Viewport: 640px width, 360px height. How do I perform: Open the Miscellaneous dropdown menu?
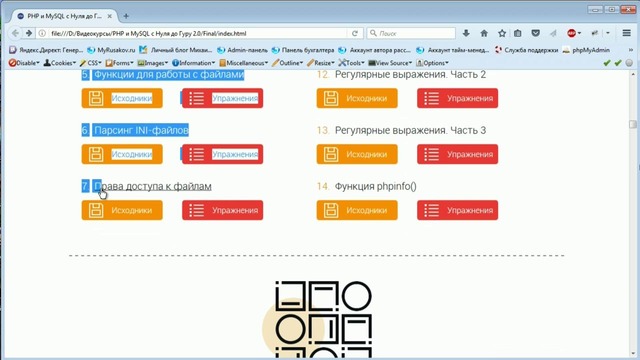(244, 63)
